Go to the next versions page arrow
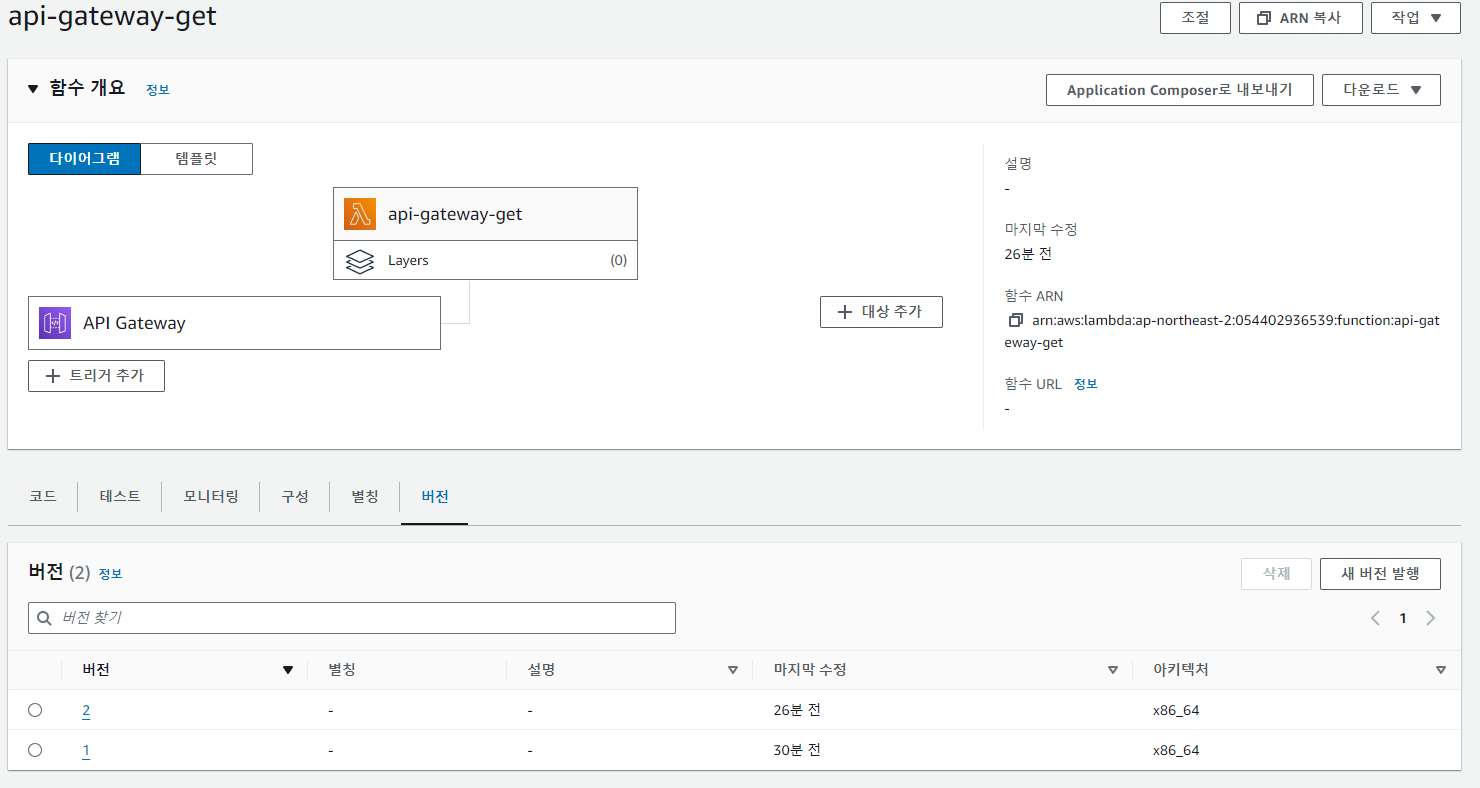 [x=1431, y=618]
